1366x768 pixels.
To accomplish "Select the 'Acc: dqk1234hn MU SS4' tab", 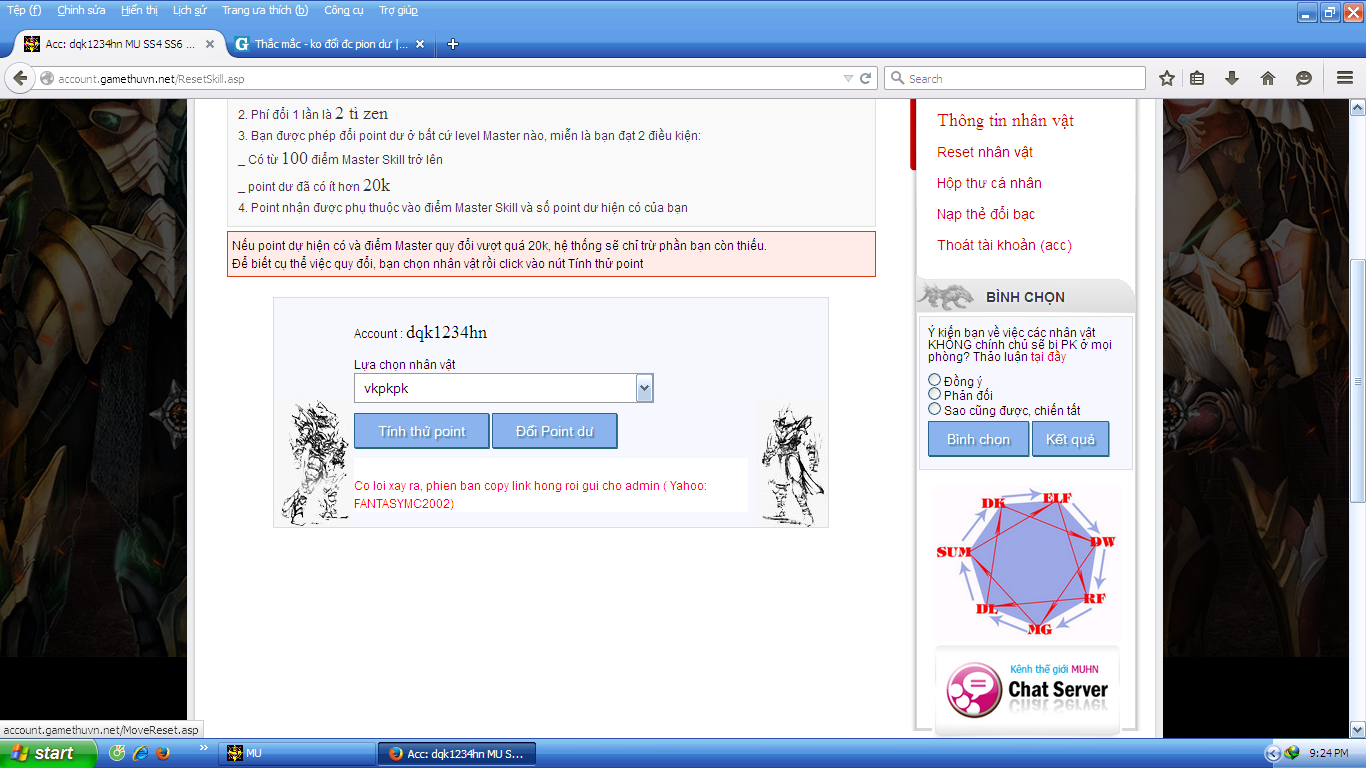I will 119,44.
